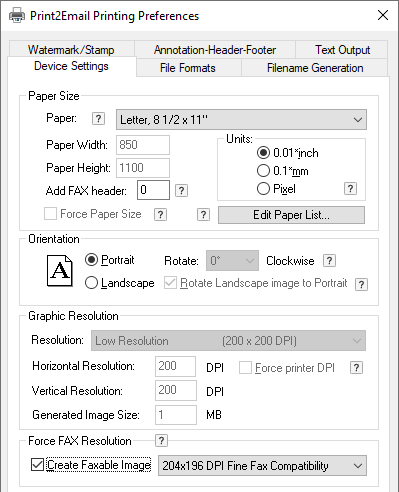Click help icon beside Add FAX header field

click(181, 191)
